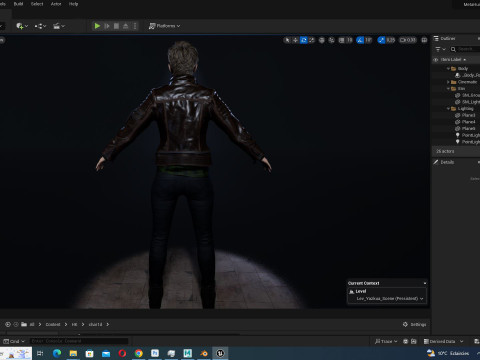Select Plane4 actor in Outliner
480x360 pixels.
click(x=465, y=122)
